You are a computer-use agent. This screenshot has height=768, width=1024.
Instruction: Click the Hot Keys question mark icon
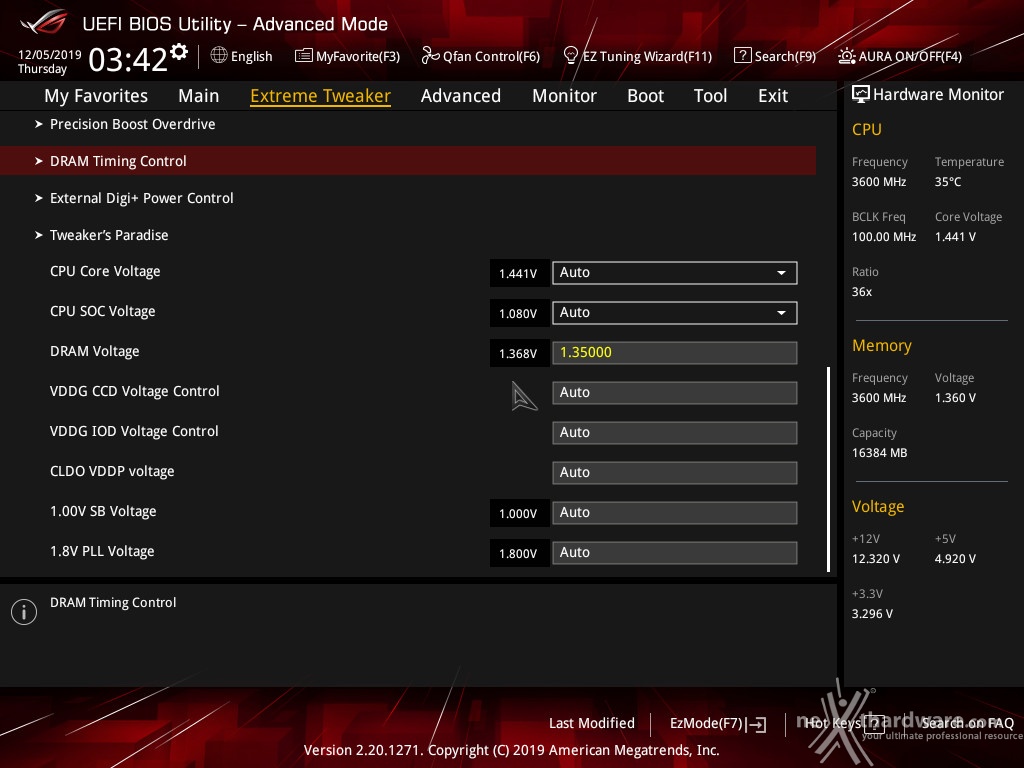(x=874, y=723)
